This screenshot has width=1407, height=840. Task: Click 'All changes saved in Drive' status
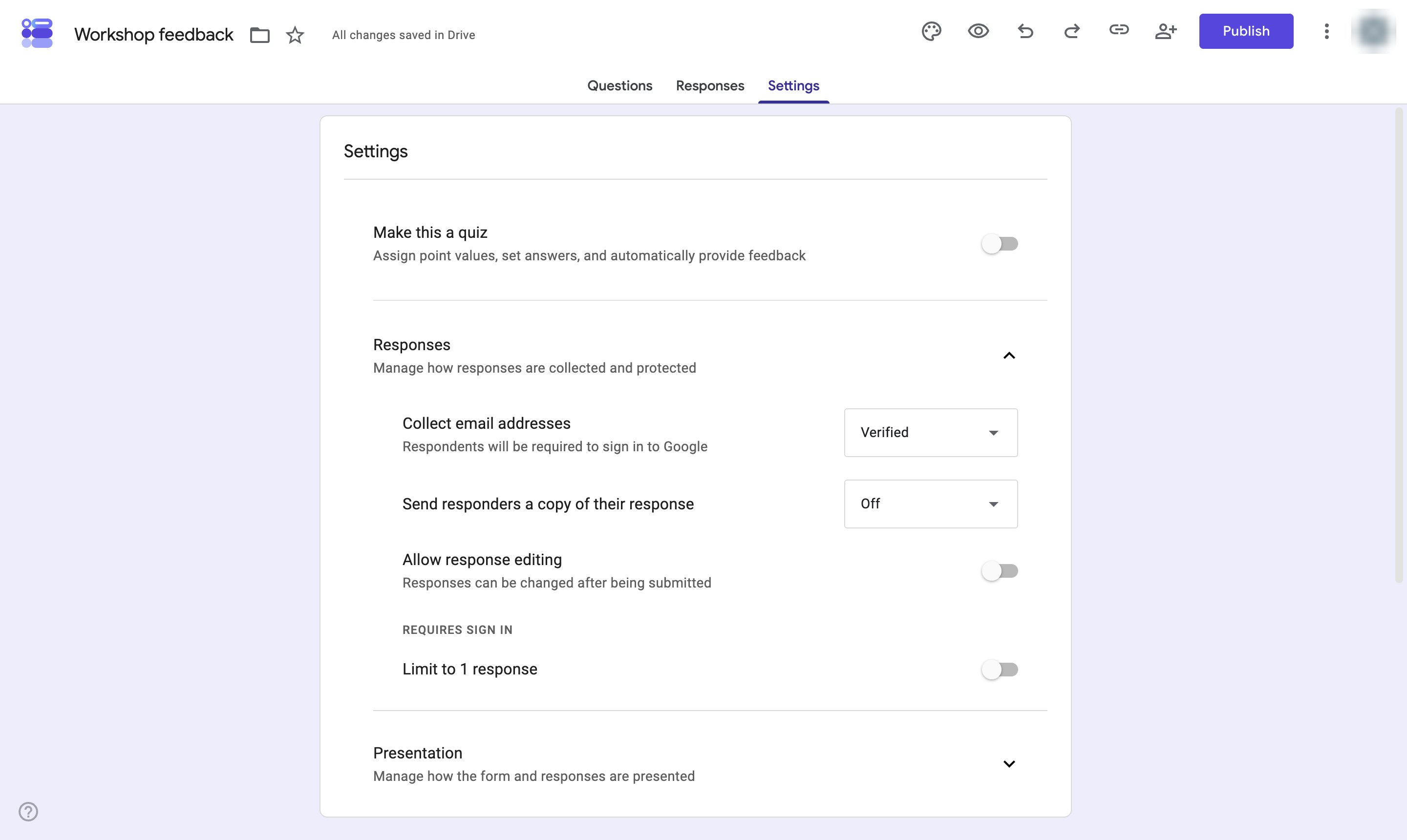point(403,35)
